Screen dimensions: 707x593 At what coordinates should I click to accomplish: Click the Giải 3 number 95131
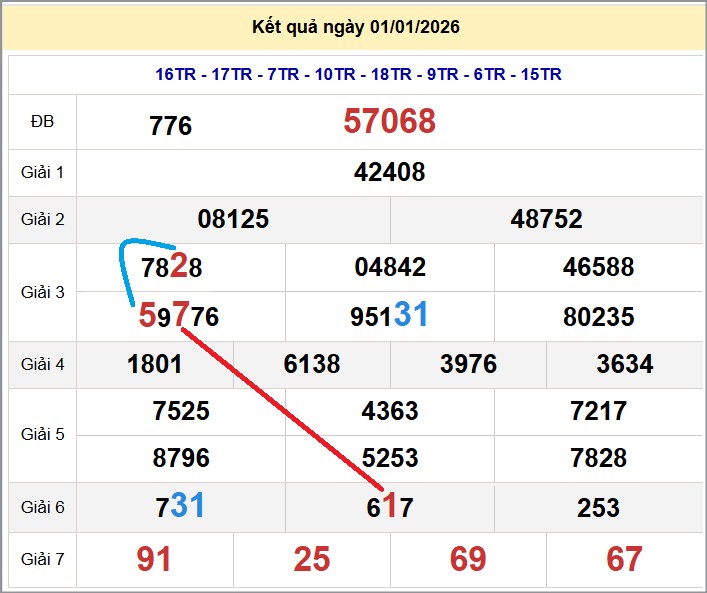point(389,316)
